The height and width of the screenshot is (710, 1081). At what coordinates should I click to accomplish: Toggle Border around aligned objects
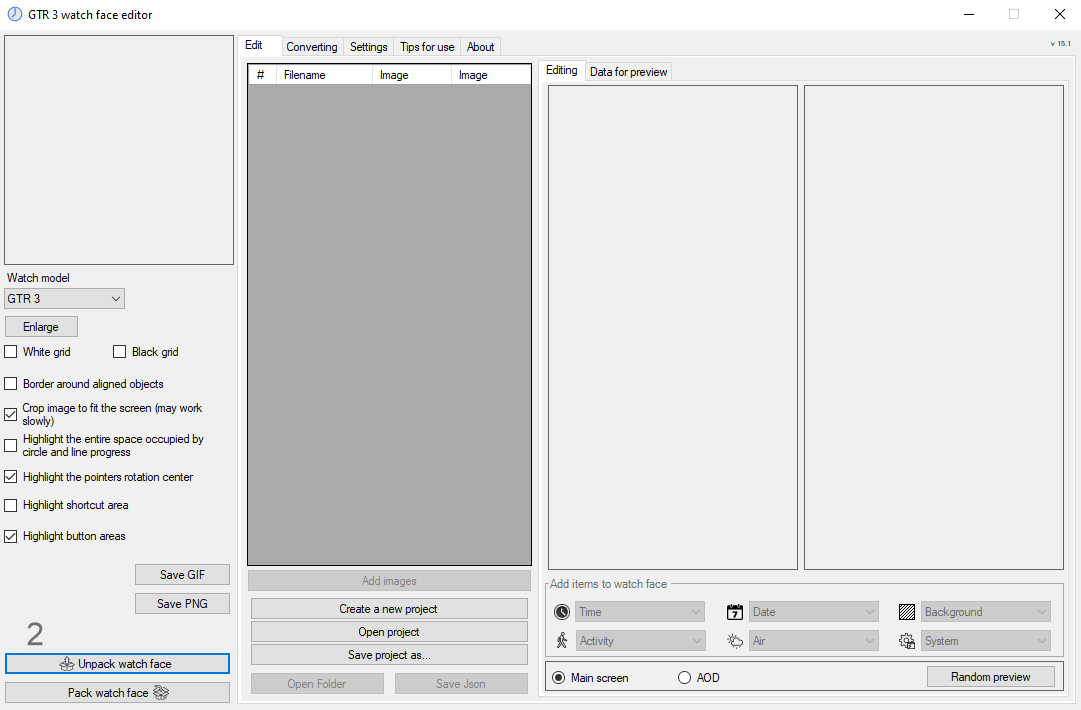click(11, 383)
